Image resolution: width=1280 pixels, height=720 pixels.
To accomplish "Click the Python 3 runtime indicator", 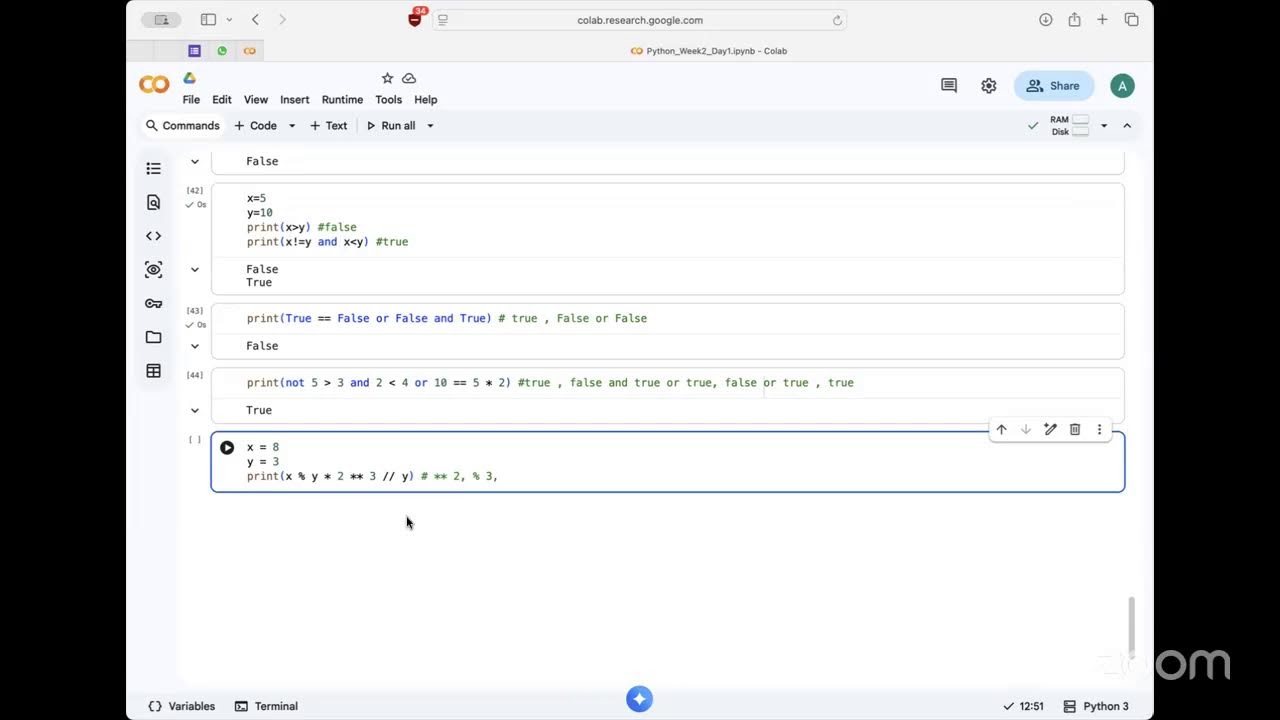I will point(1096,706).
